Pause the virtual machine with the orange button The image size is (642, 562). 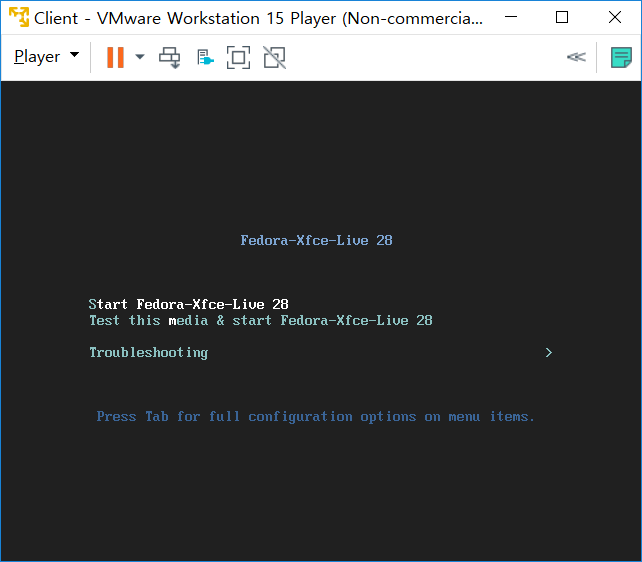click(115, 57)
